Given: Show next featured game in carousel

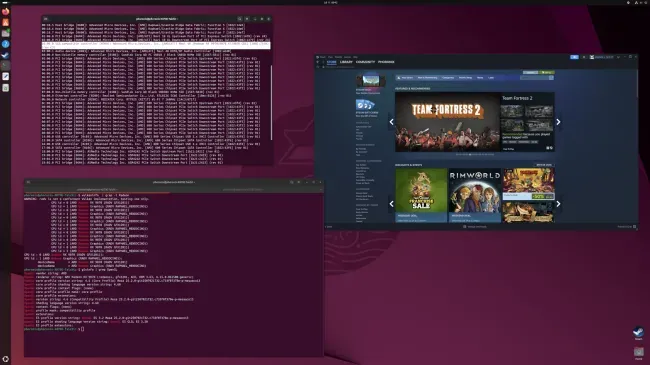Looking at the screenshot, I should pos(558,122).
